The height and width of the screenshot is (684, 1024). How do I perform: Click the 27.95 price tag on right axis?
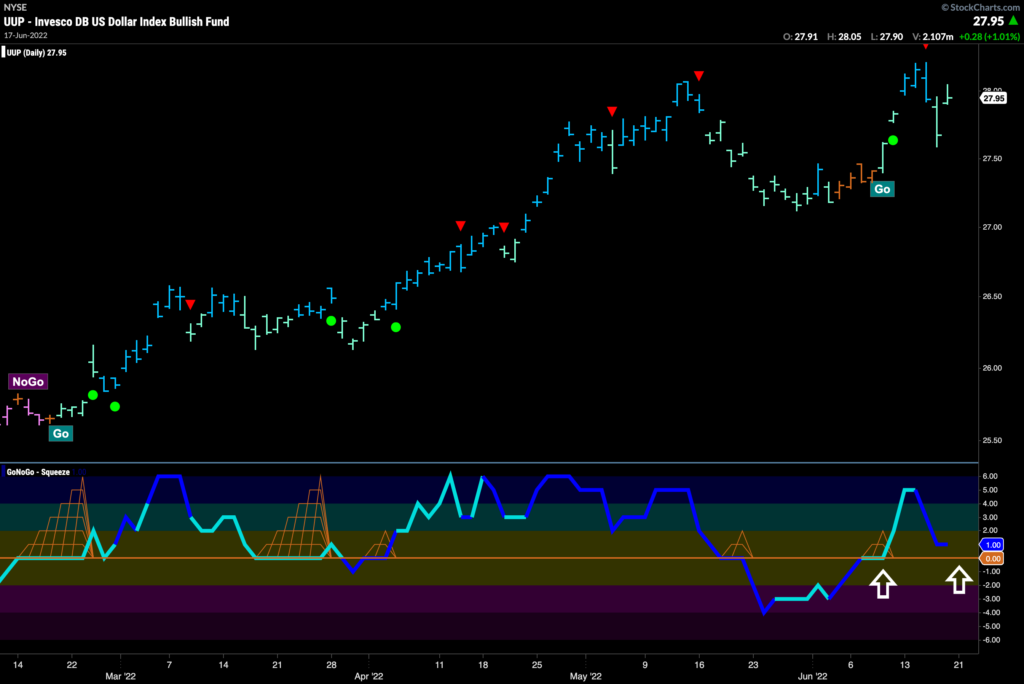pos(993,98)
